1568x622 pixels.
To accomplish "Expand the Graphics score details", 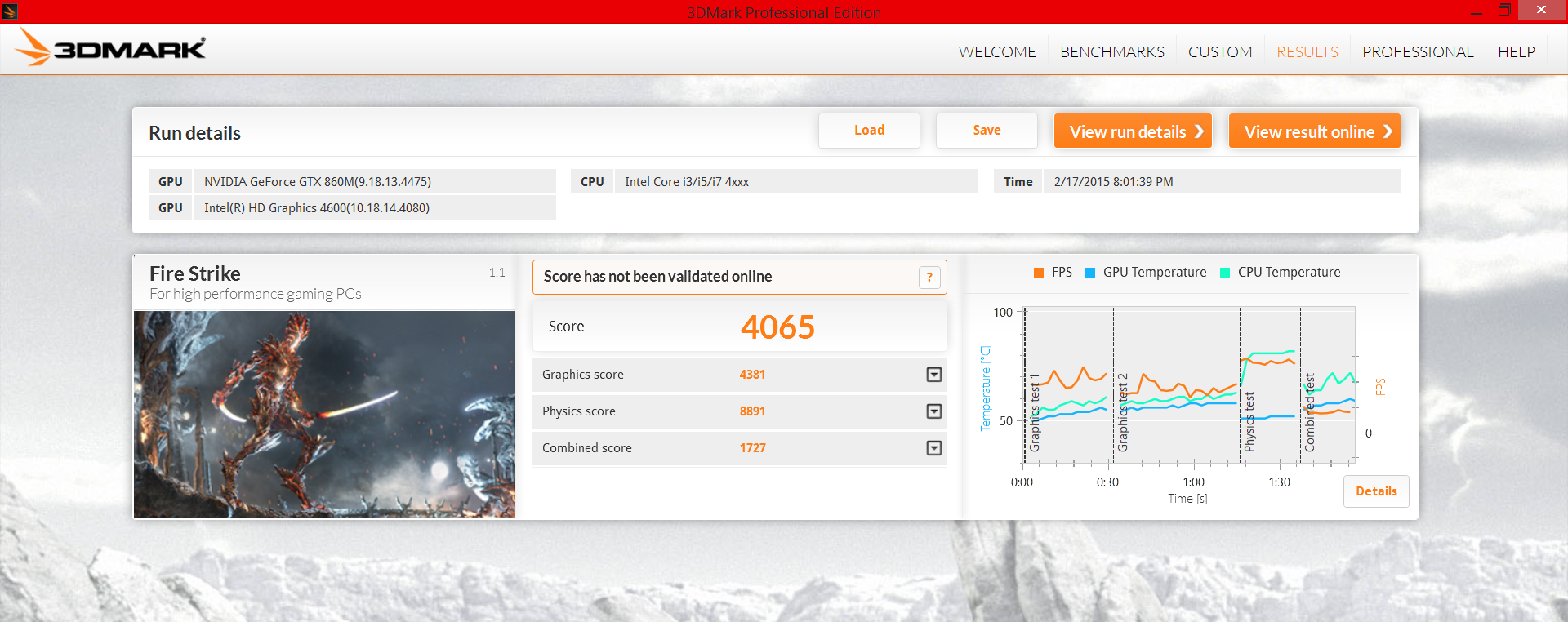I will pos(934,375).
